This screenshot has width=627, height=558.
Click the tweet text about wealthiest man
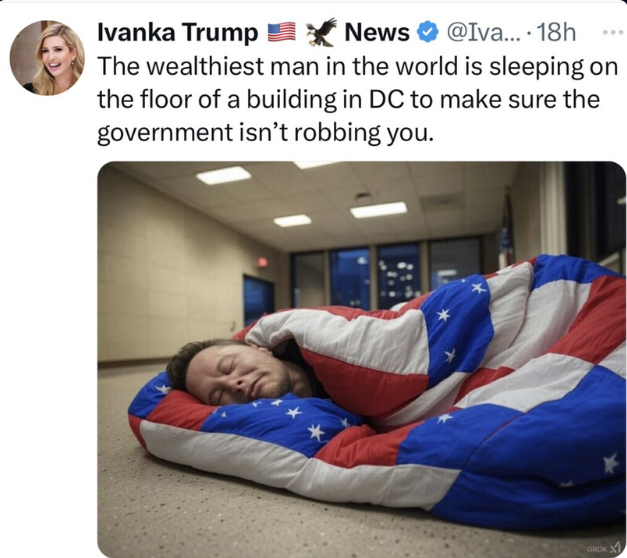pos(357,99)
